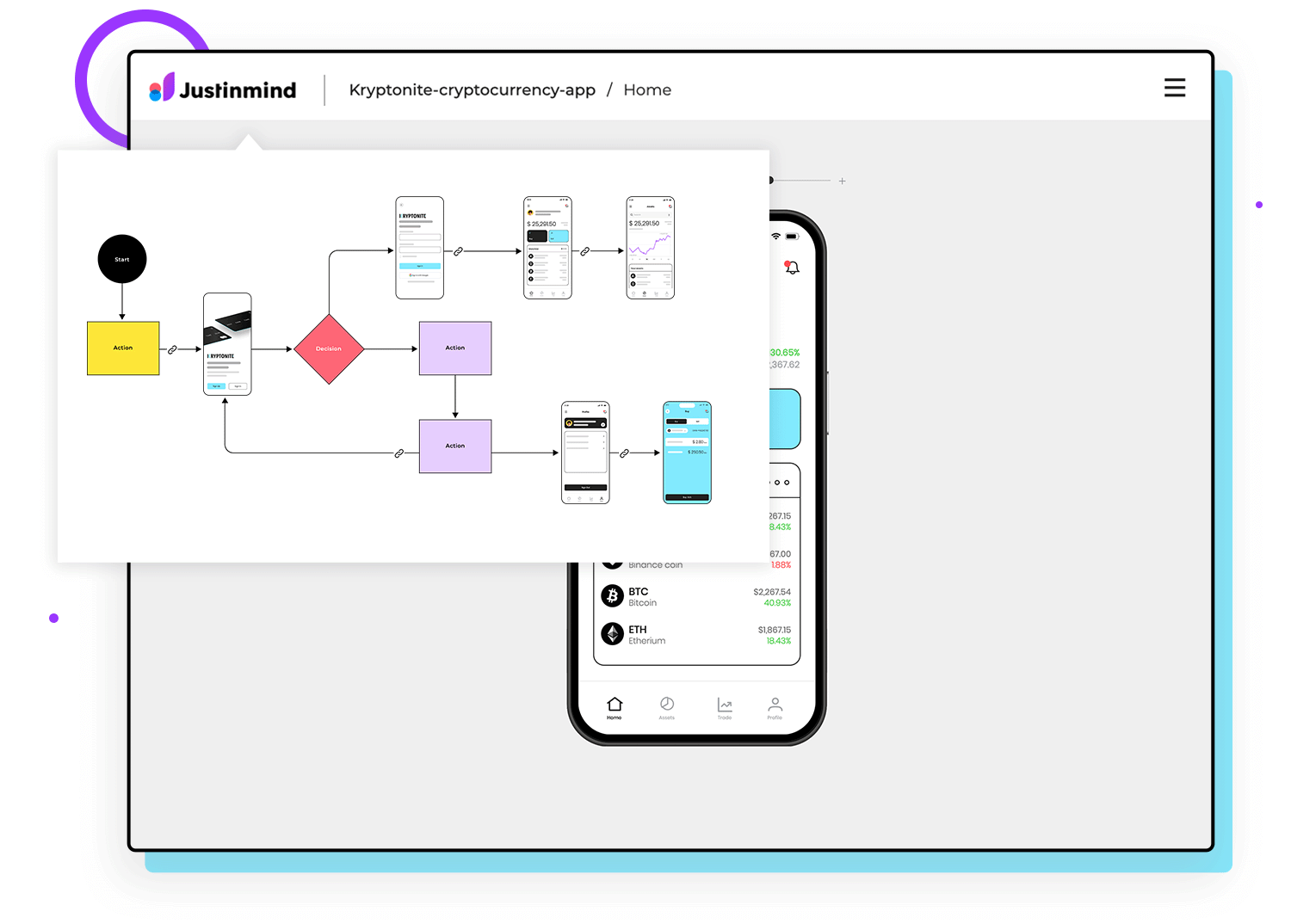
Task: Click link icon left of lower Action
Action: pyautogui.click(x=398, y=453)
